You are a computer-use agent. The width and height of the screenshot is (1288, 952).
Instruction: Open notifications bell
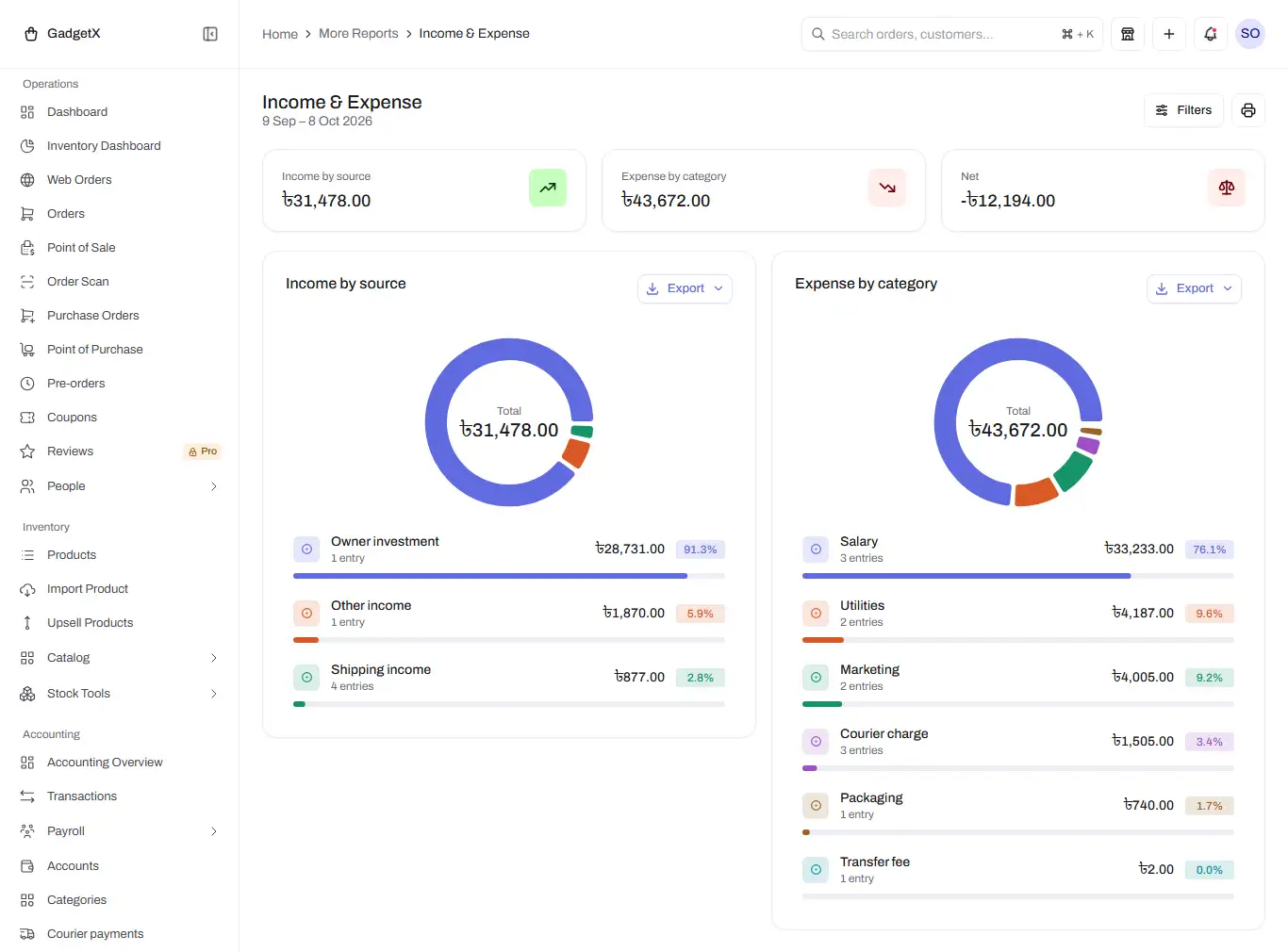coord(1211,34)
